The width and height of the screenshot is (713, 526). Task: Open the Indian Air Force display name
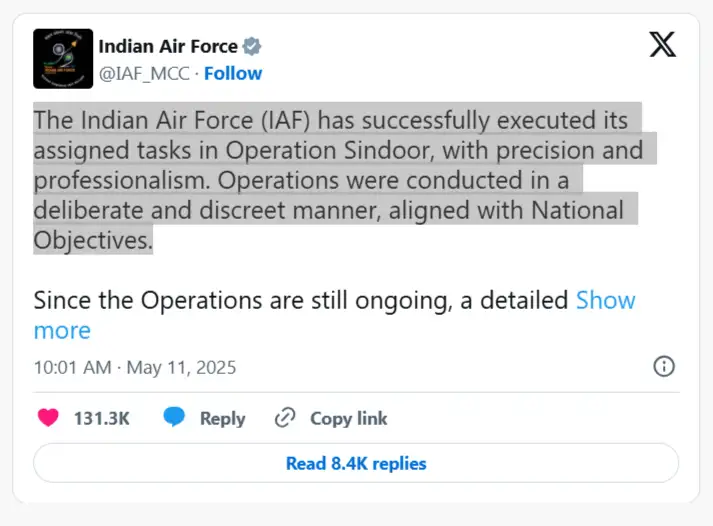[168, 46]
